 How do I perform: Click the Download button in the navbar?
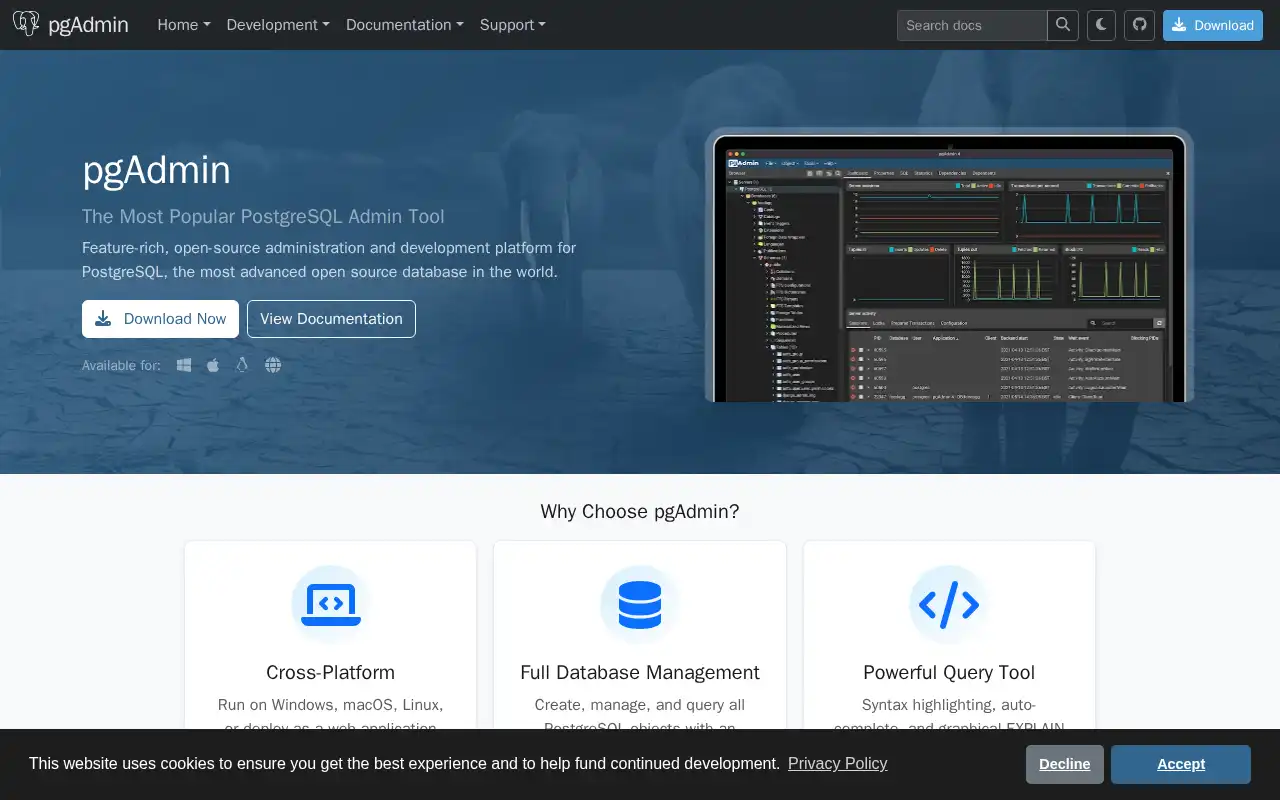coord(1212,25)
